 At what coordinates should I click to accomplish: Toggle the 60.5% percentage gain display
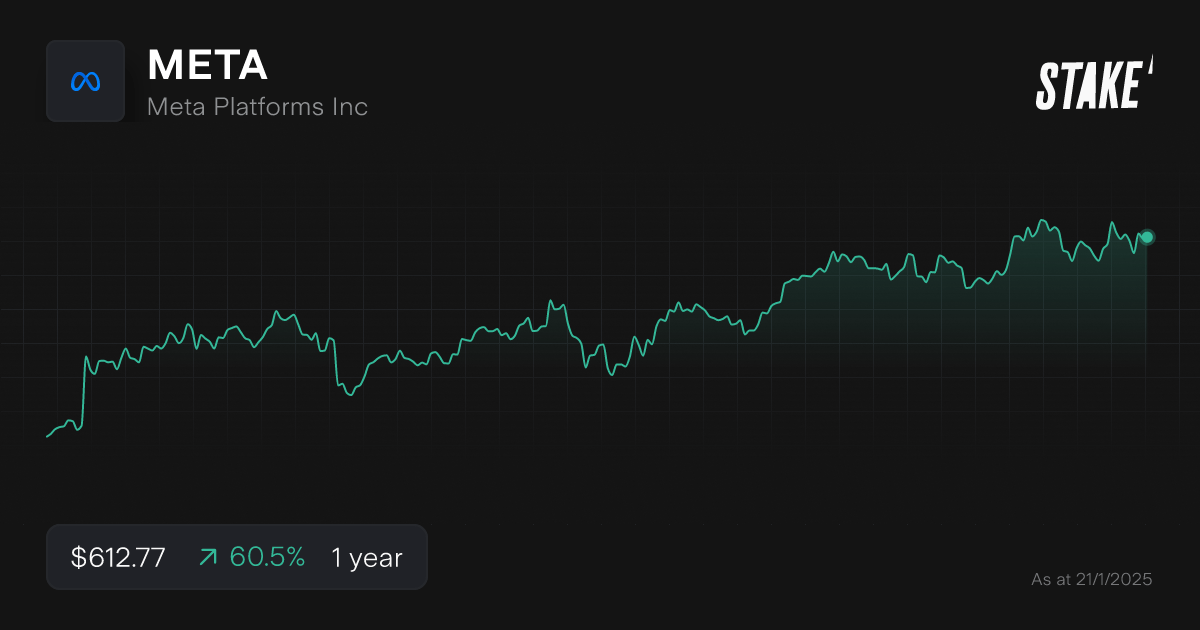click(266, 557)
